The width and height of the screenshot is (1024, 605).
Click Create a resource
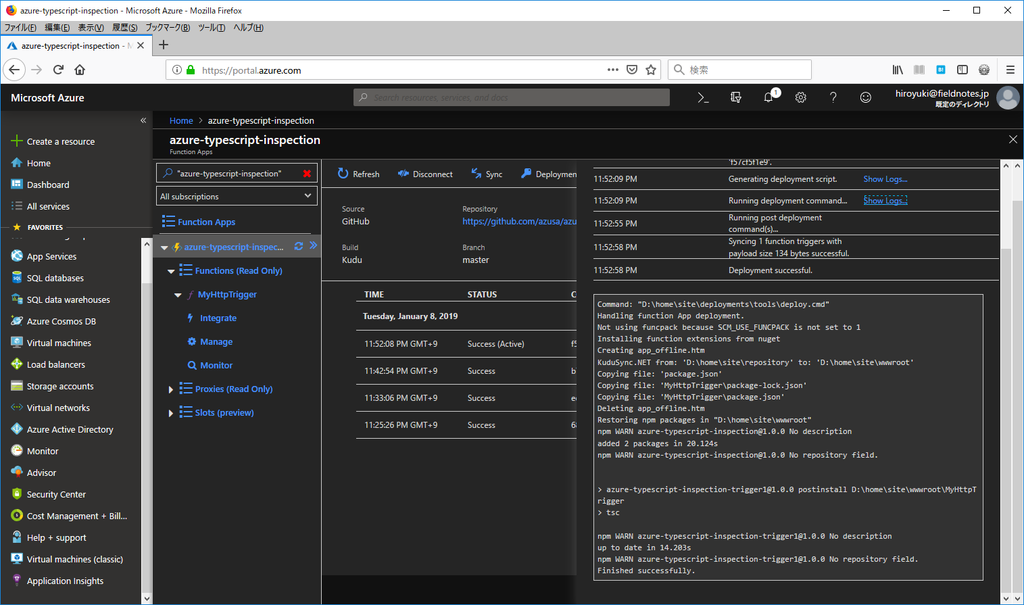tap(53, 141)
